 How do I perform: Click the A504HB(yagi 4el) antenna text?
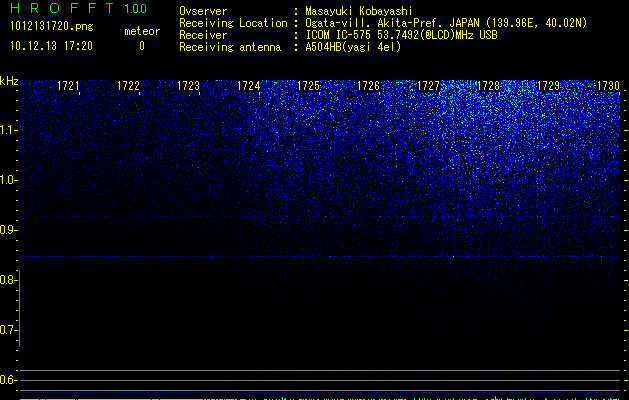point(353,47)
